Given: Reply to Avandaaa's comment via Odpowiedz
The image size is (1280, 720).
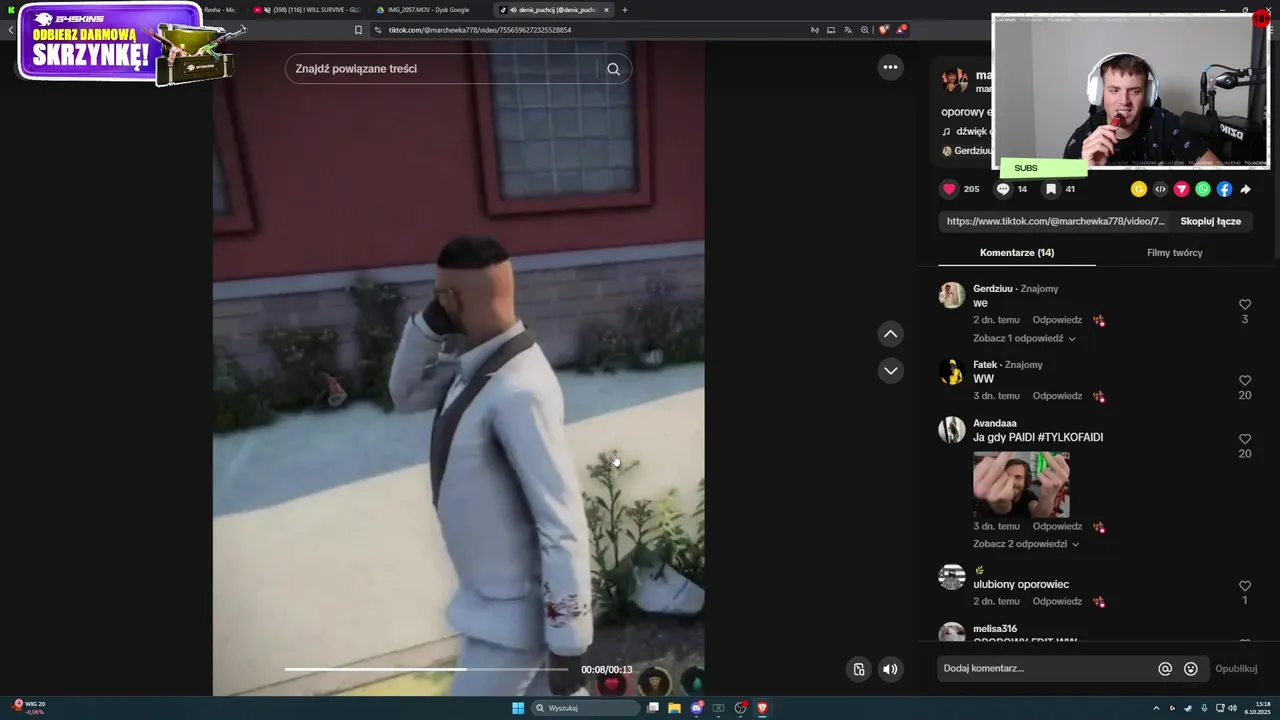Looking at the screenshot, I should pyautogui.click(x=1057, y=526).
